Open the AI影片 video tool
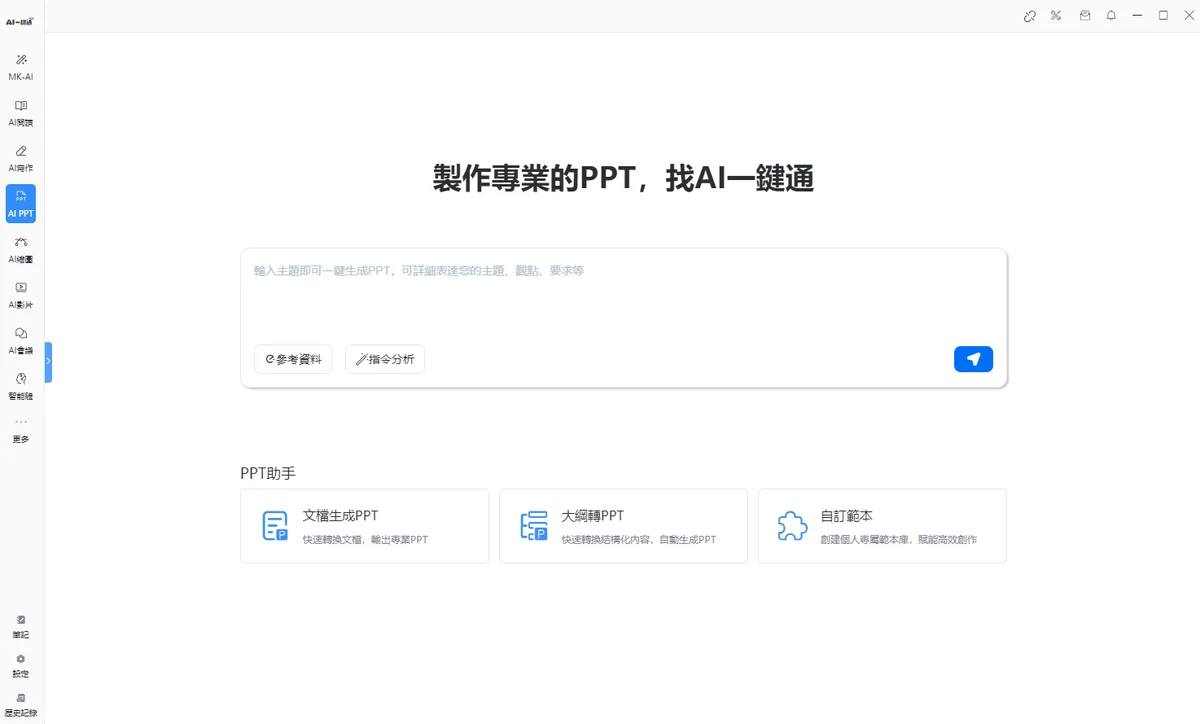This screenshot has width=1200, height=724. click(21, 295)
